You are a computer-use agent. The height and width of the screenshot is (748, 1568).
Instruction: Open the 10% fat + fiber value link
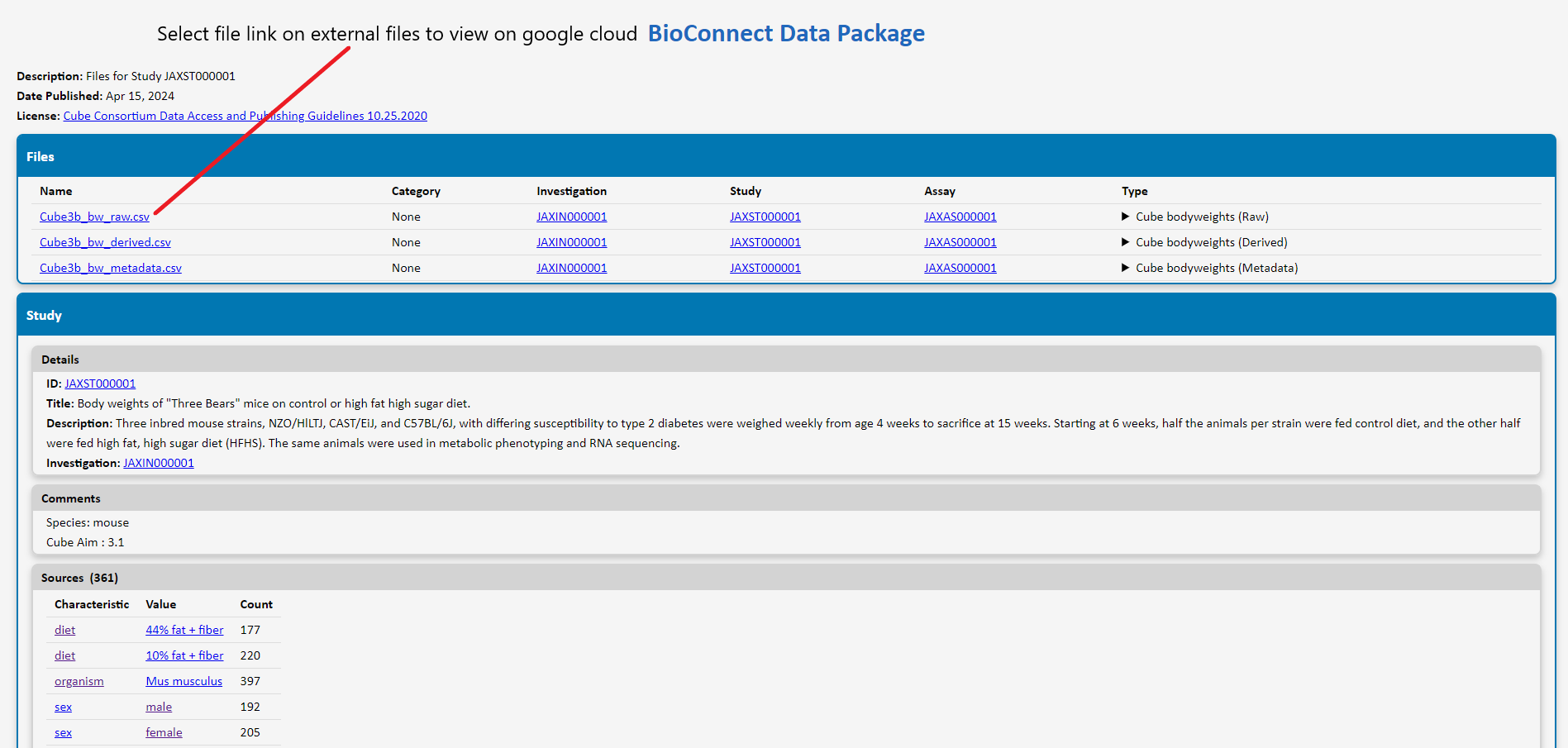click(183, 655)
